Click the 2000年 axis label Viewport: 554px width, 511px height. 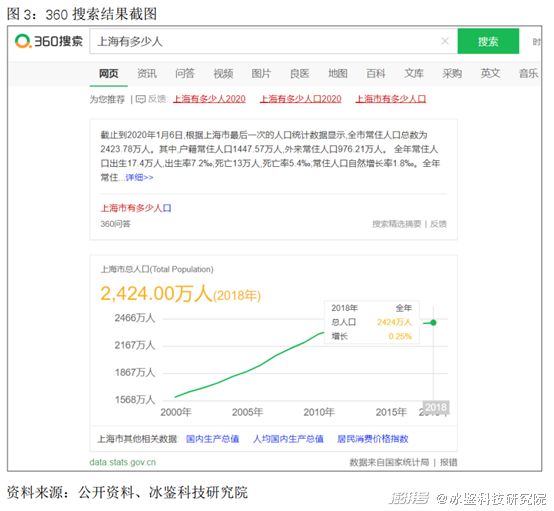[176, 412]
